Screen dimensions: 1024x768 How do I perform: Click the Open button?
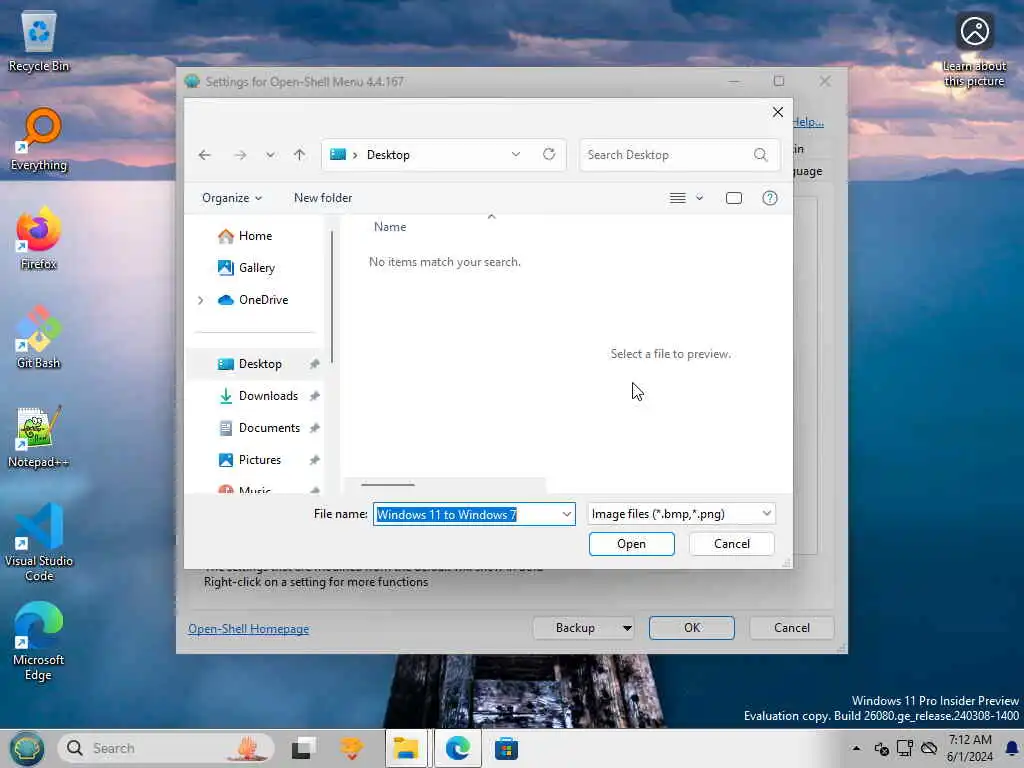(x=631, y=544)
